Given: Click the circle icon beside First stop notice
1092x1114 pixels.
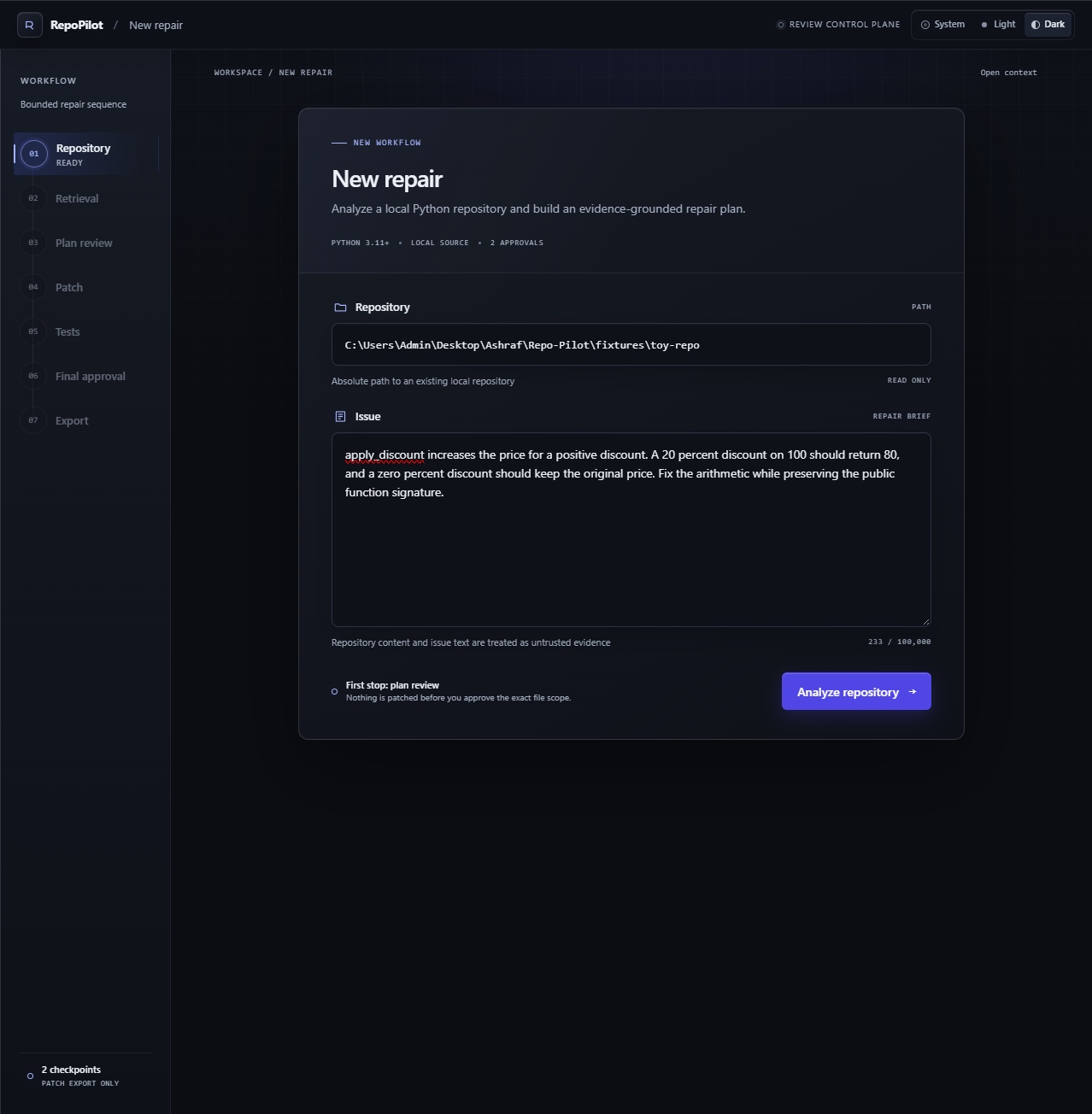Looking at the screenshot, I should click(334, 692).
